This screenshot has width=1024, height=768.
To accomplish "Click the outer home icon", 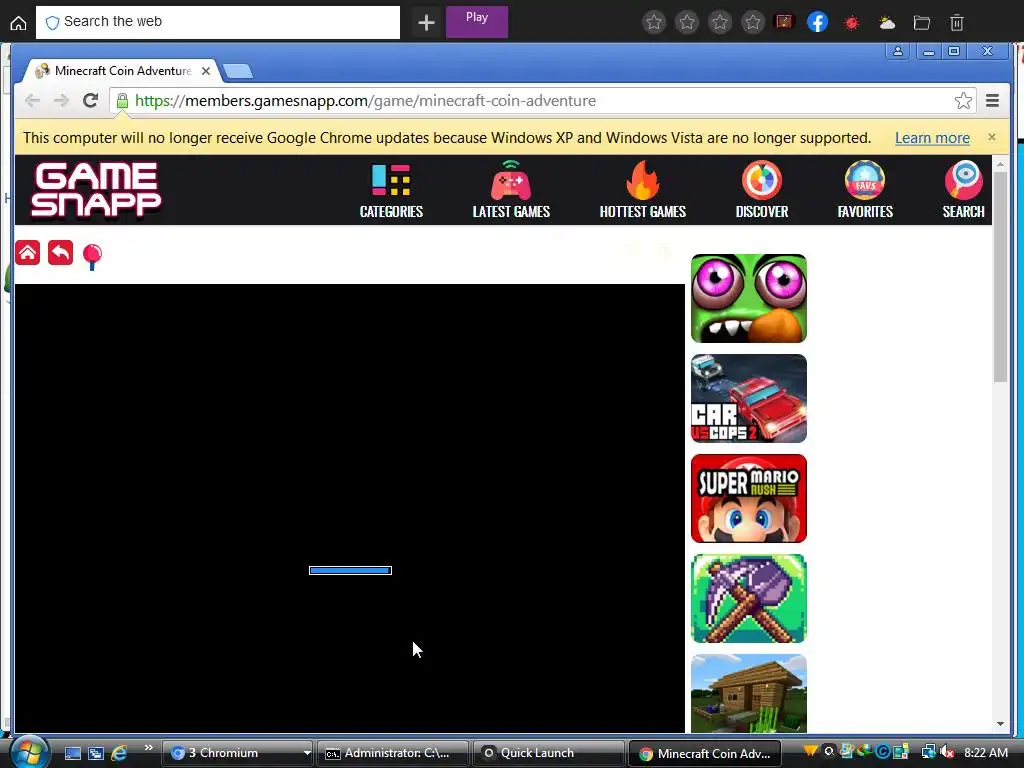I will [x=18, y=23].
